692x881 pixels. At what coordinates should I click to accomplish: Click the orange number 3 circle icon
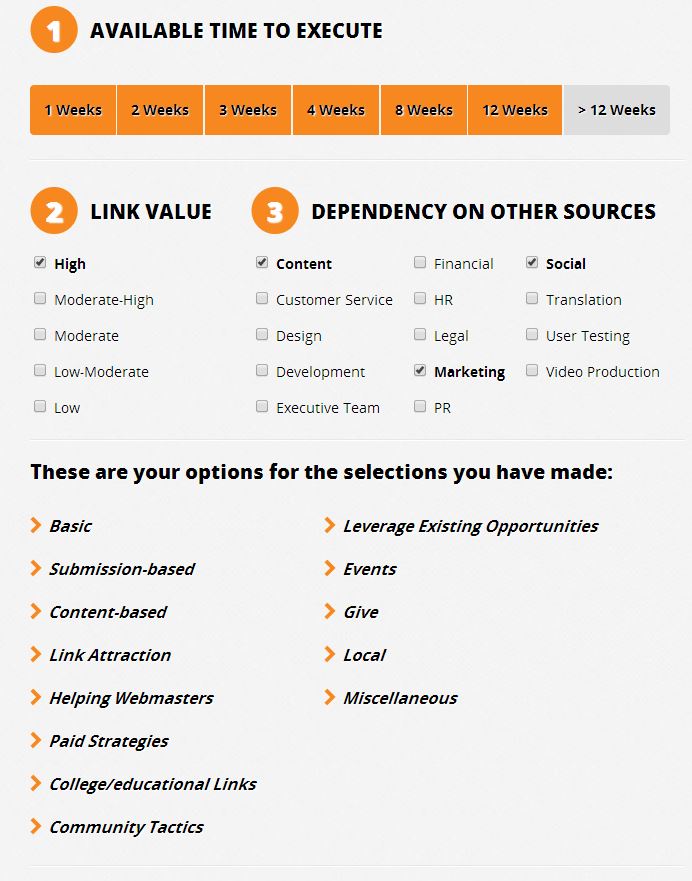pyautogui.click(x=275, y=211)
